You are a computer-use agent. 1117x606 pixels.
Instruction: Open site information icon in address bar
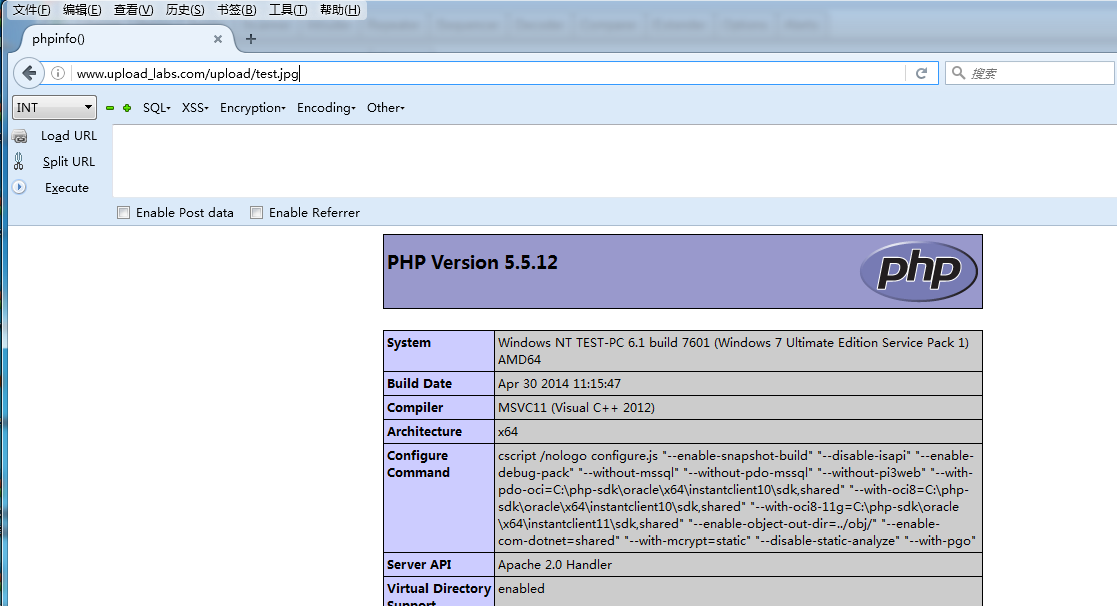point(58,73)
